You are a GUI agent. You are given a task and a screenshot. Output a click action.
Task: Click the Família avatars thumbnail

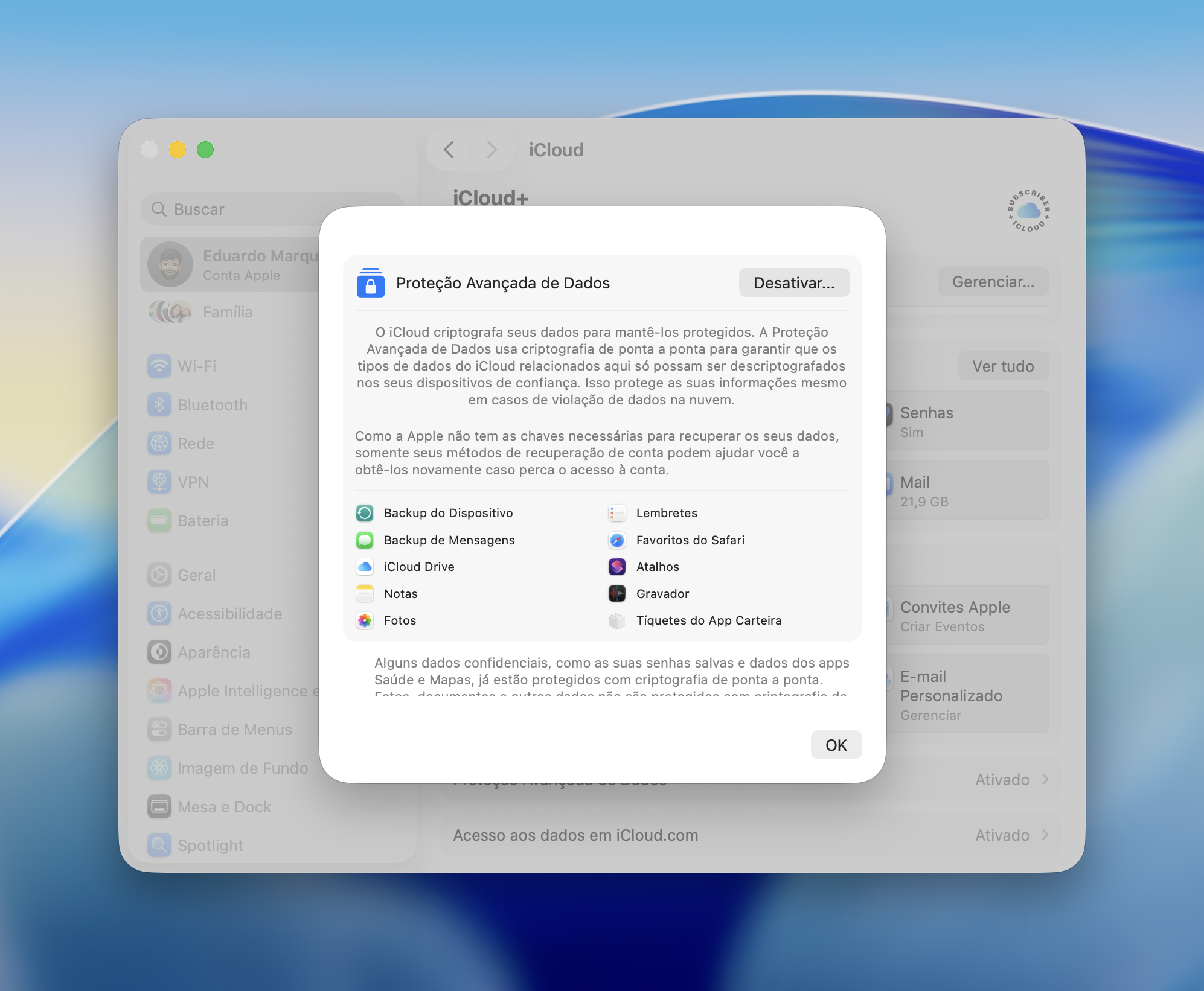click(170, 312)
